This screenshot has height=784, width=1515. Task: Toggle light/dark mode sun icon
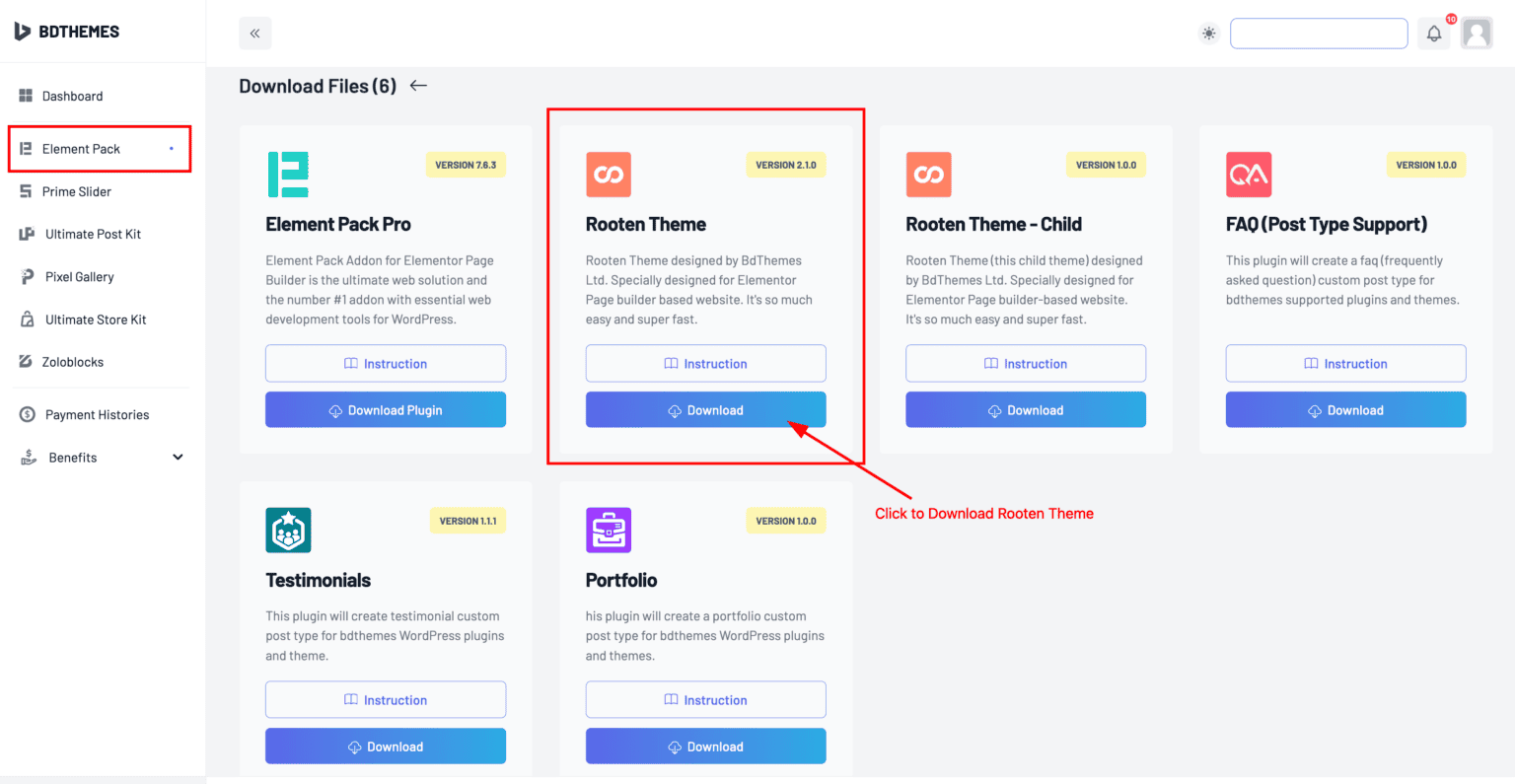coord(1208,34)
